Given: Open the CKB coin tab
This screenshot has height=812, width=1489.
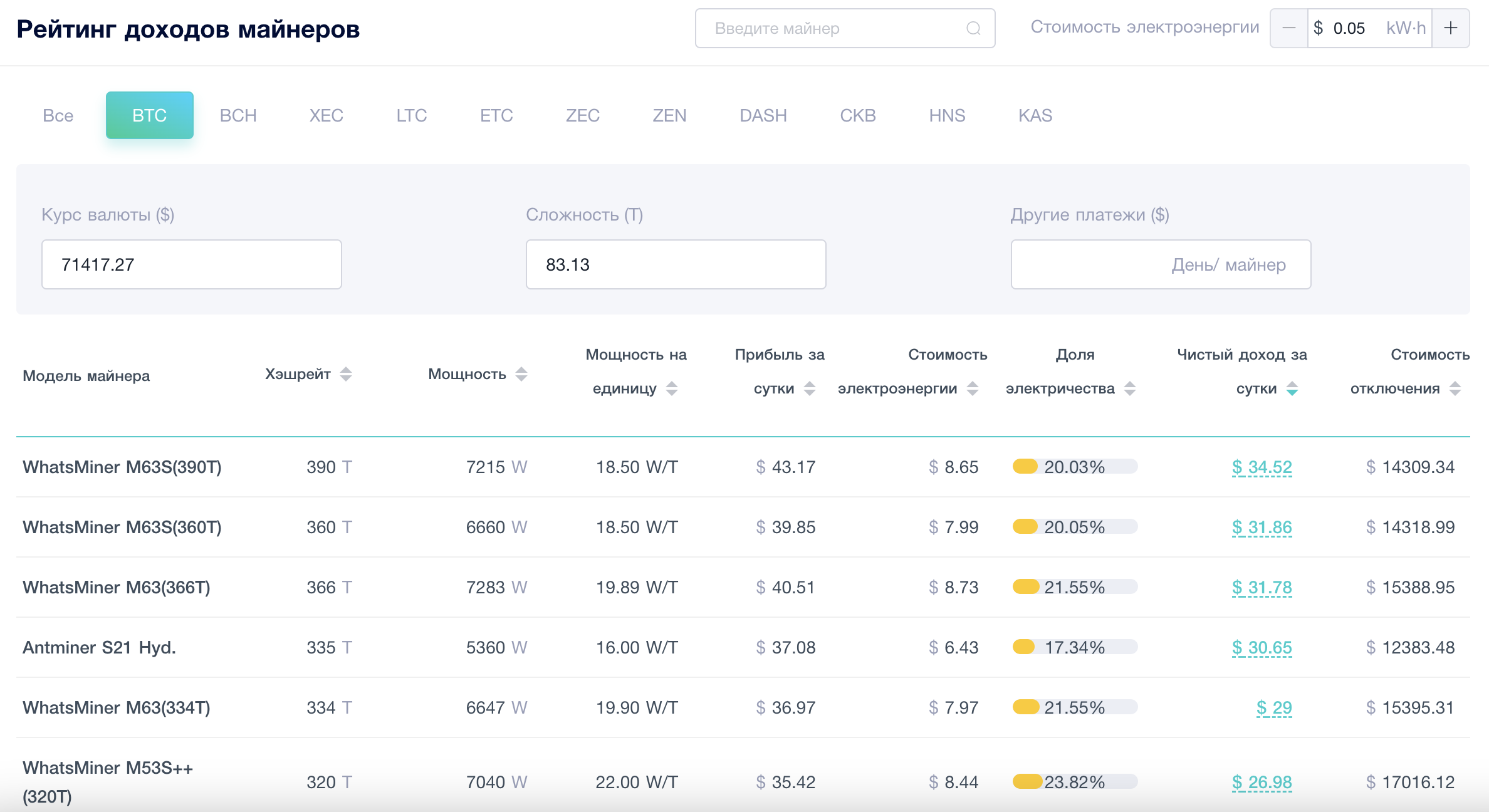Looking at the screenshot, I should 858,115.
